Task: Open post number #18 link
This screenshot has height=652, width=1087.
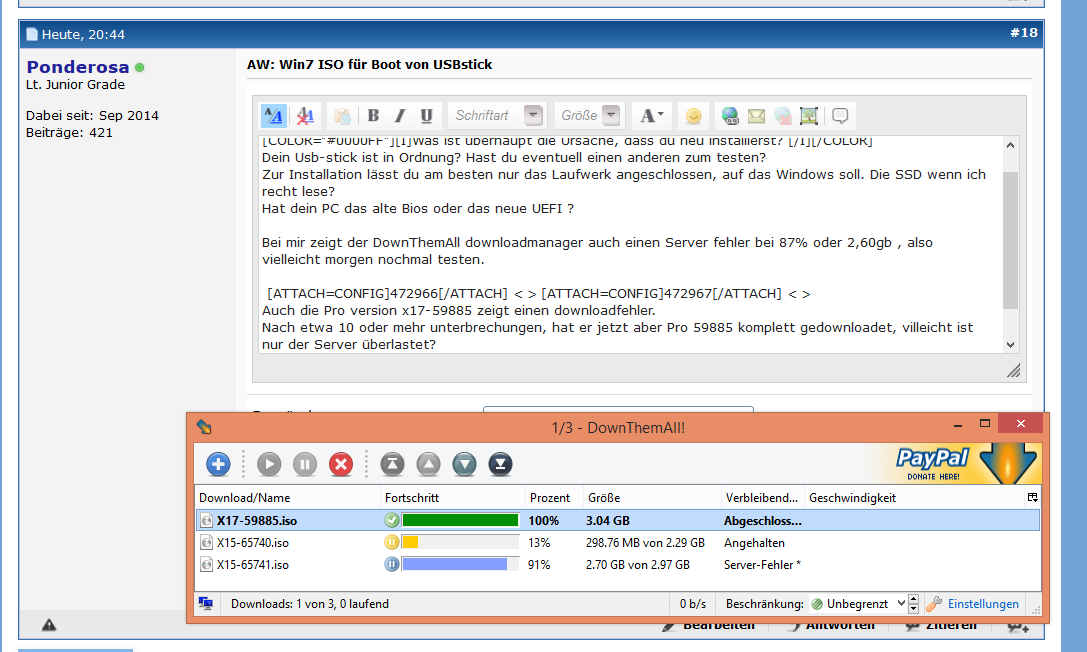Action: coord(1024,33)
